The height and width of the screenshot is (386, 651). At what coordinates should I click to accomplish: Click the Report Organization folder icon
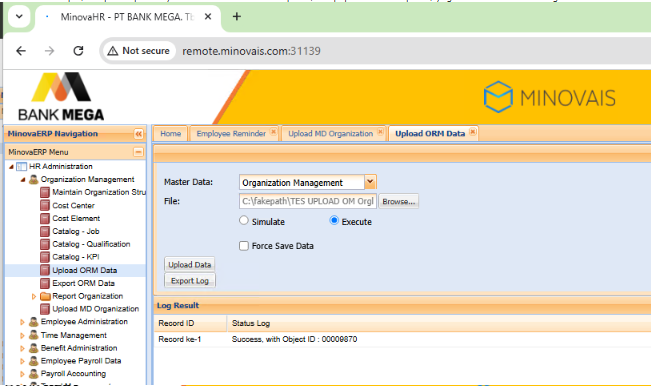45,296
